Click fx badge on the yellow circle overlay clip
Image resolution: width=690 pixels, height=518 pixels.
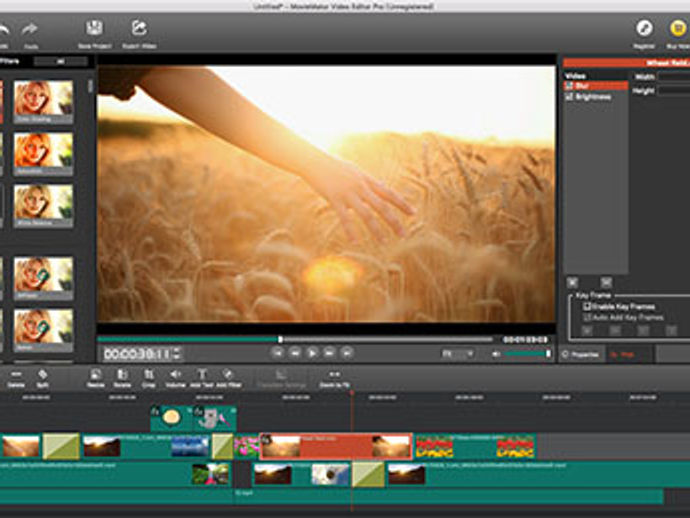155,411
